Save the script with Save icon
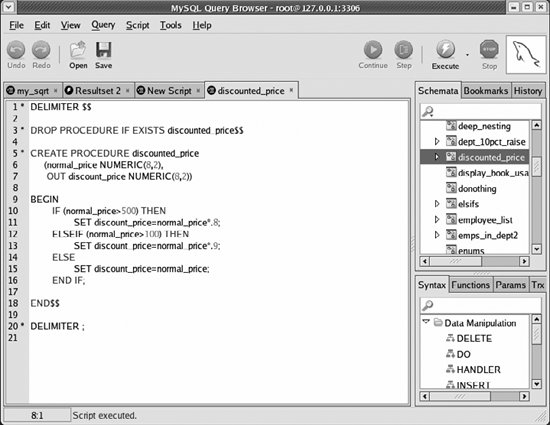 pos(103,50)
